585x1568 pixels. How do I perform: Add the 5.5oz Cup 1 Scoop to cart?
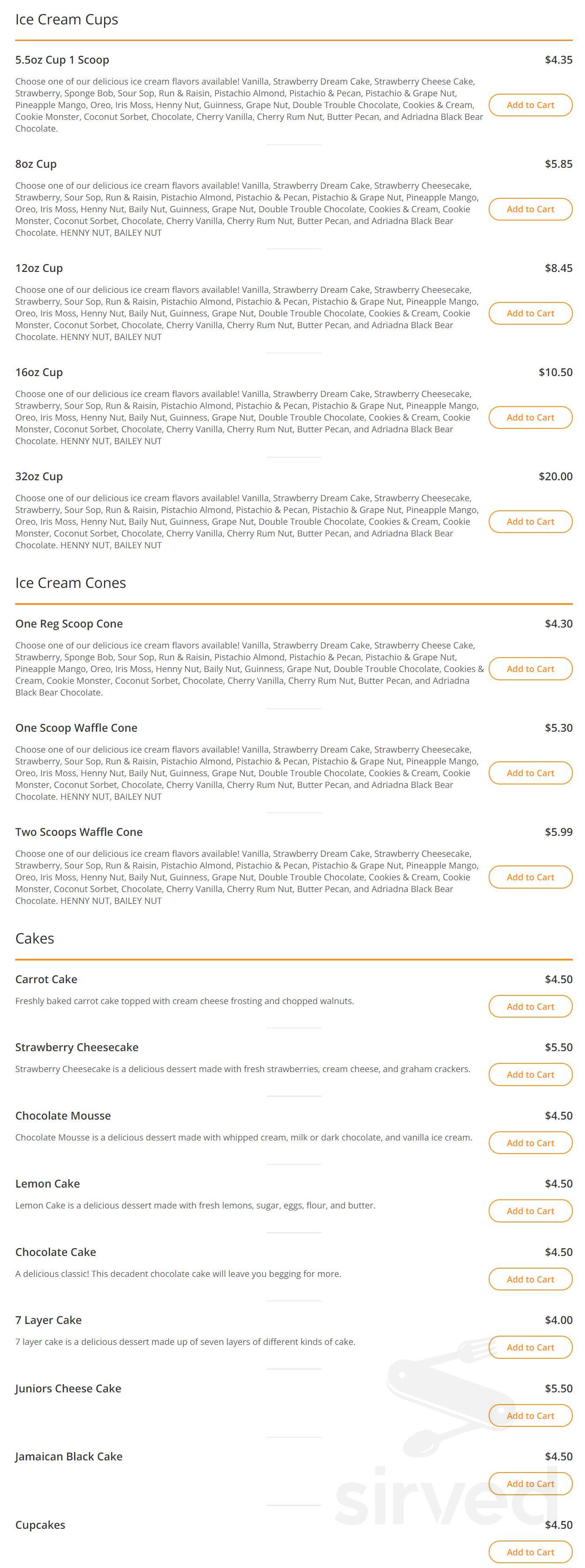tap(530, 105)
